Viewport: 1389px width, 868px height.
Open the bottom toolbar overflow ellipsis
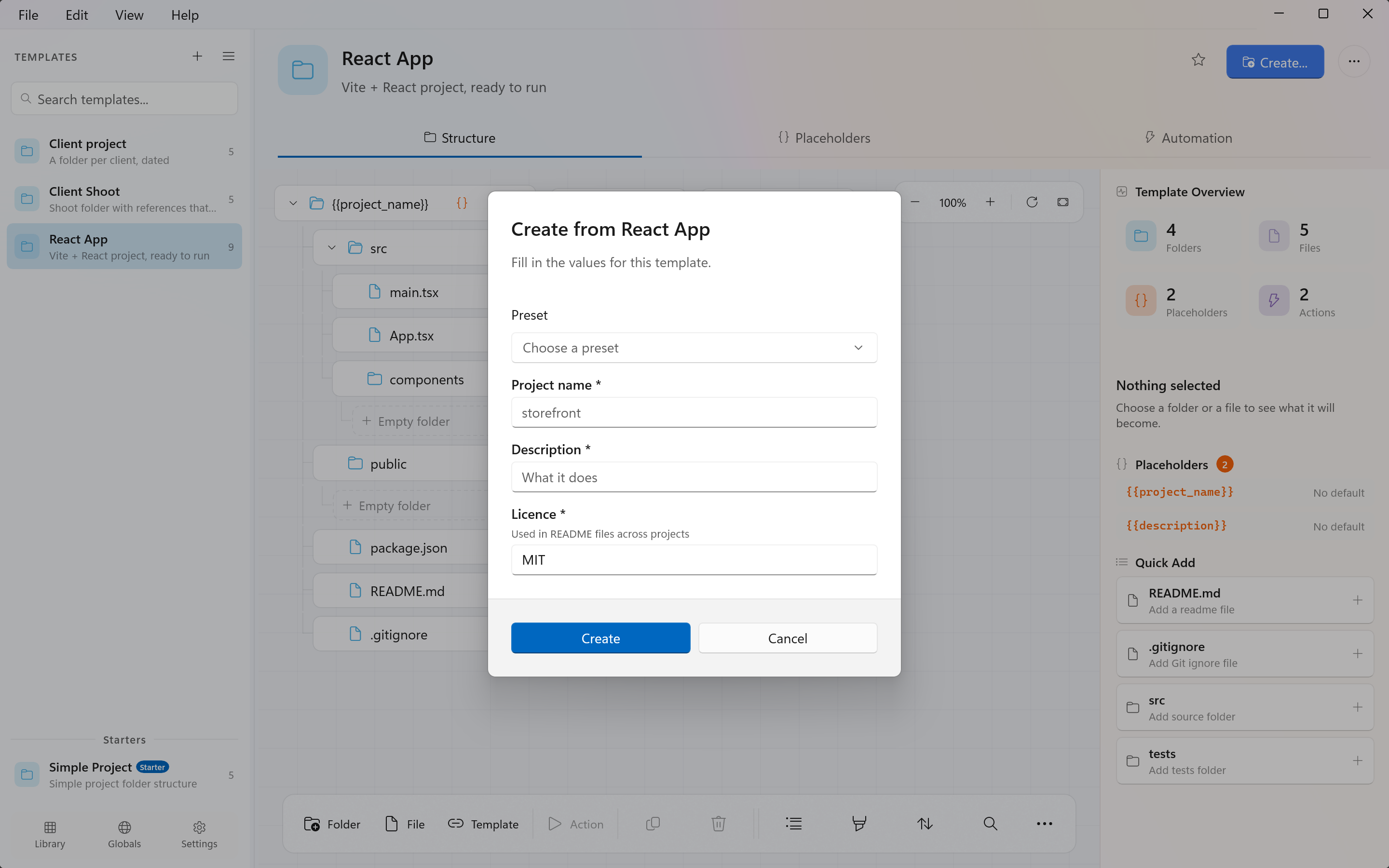pos(1044,824)
